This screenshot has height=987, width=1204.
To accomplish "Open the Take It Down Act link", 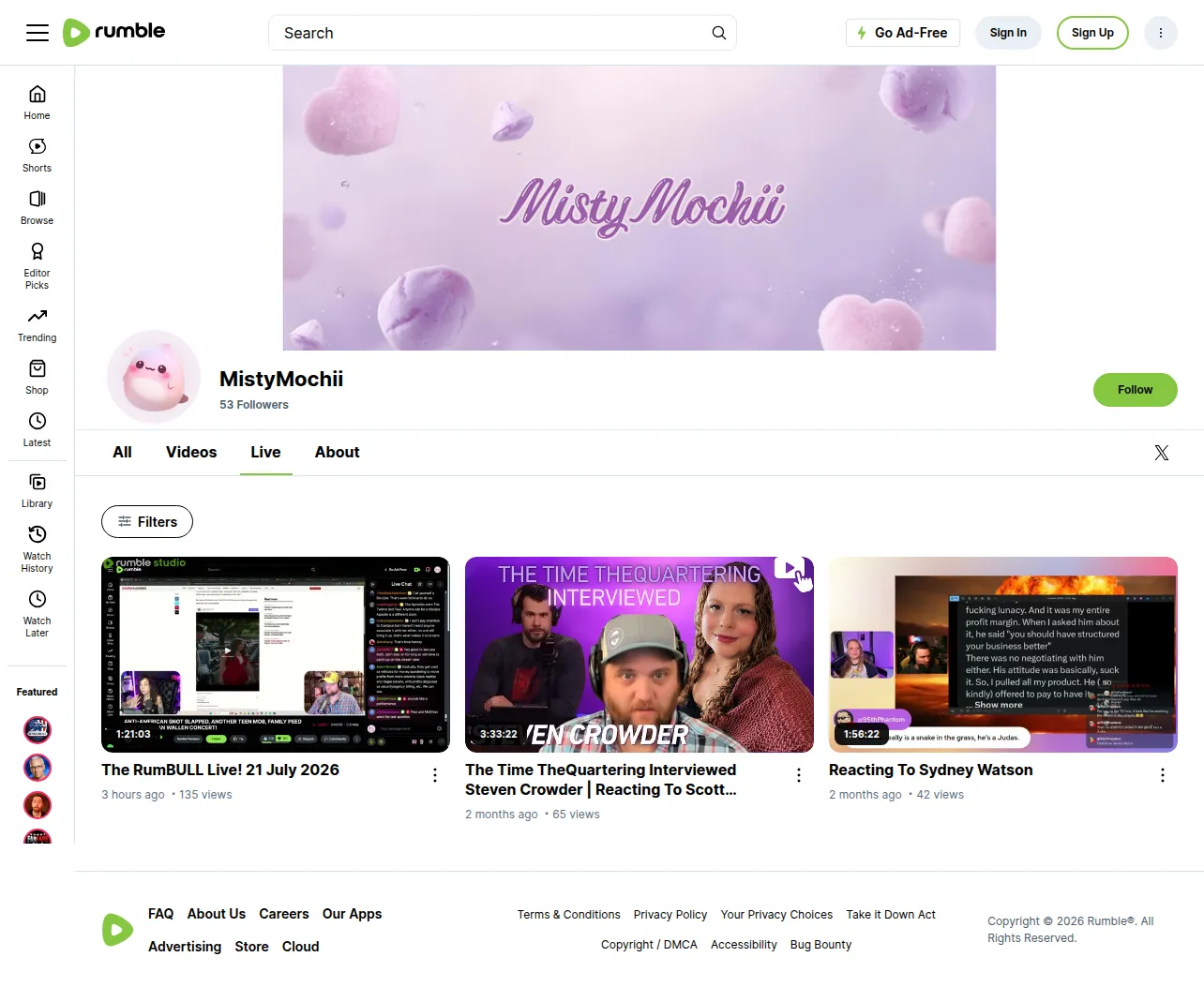I will [x=891, y=915].
